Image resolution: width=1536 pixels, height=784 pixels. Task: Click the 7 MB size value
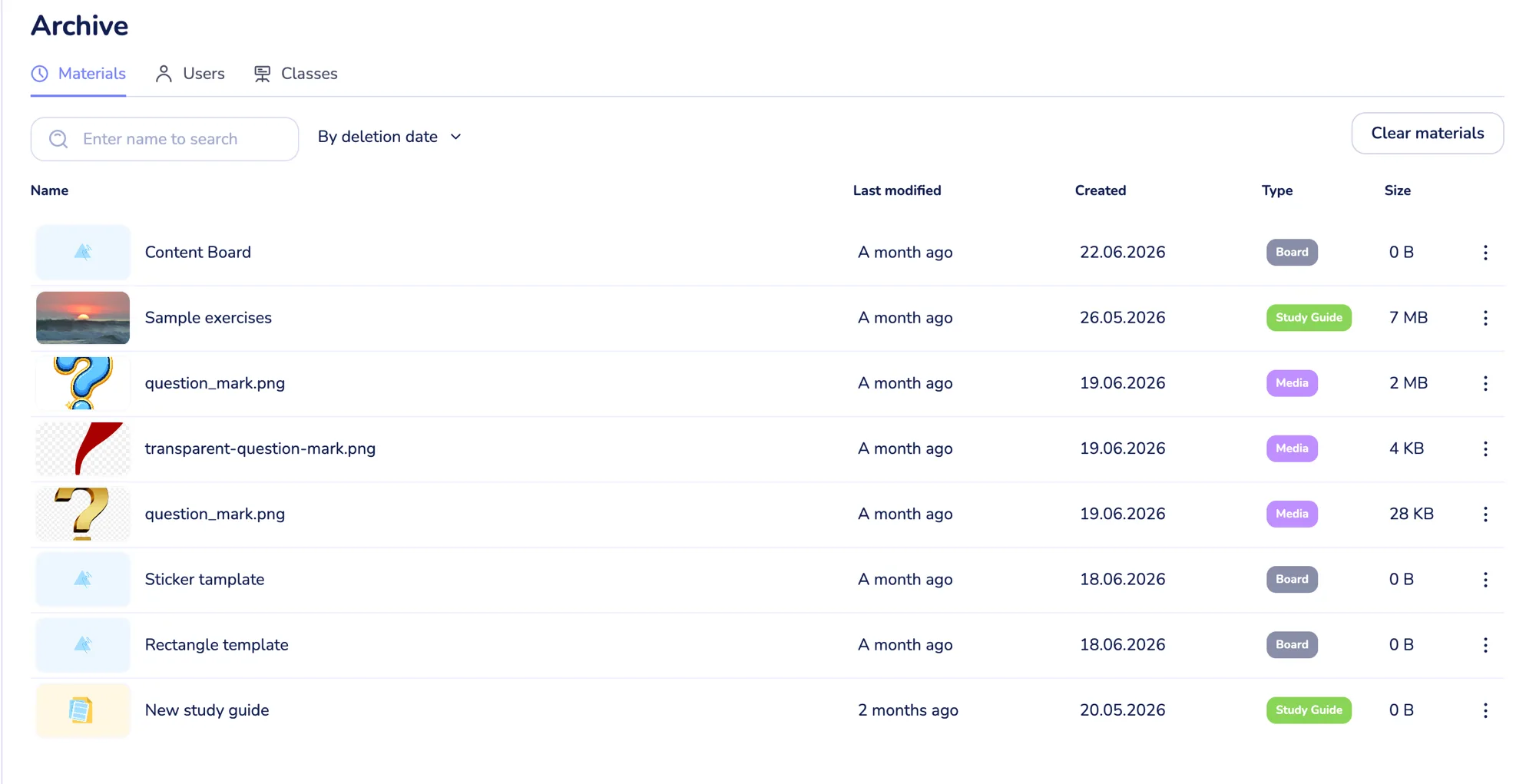point(1409,318)
